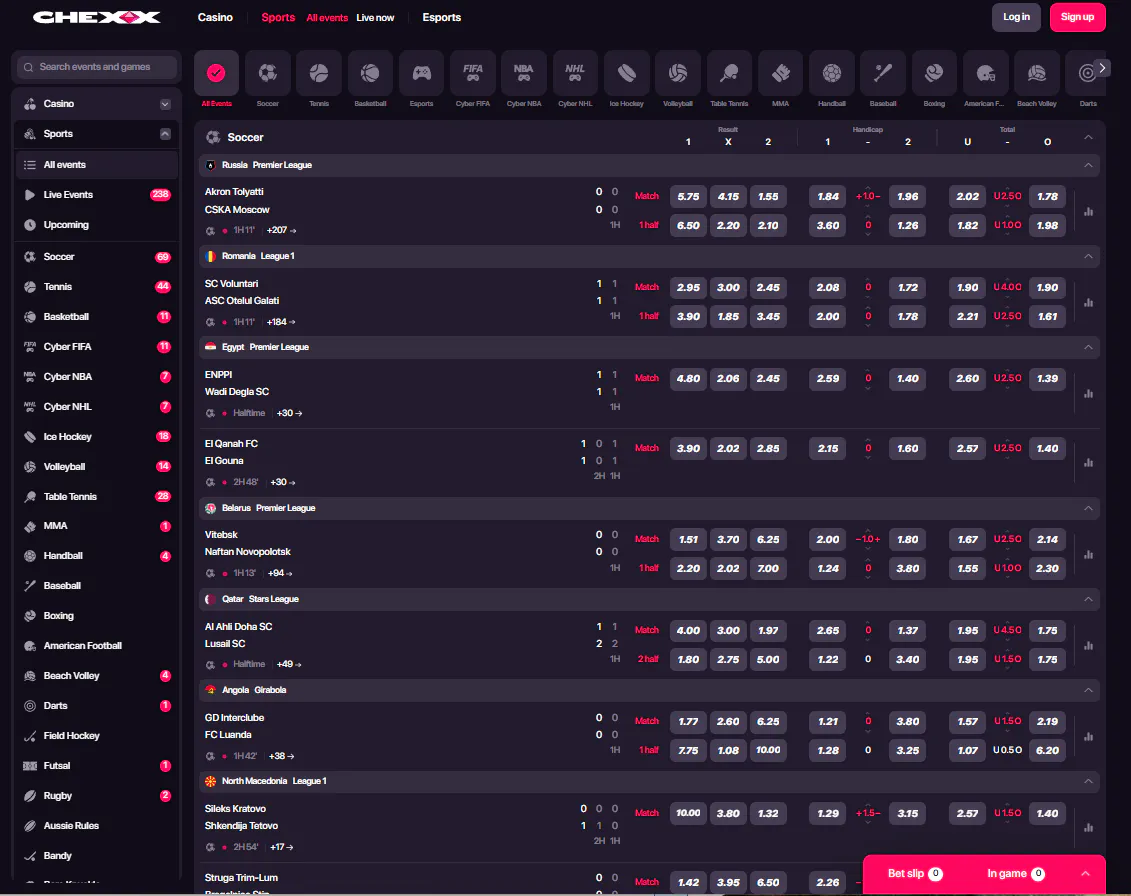Choose the Cyber NHL category icon
Viewport: 1131px width, 896px height.
(575, 73)
